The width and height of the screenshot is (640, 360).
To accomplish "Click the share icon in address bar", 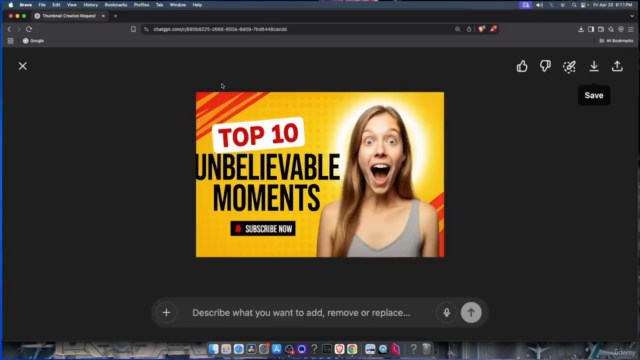I will click(469, 29).
